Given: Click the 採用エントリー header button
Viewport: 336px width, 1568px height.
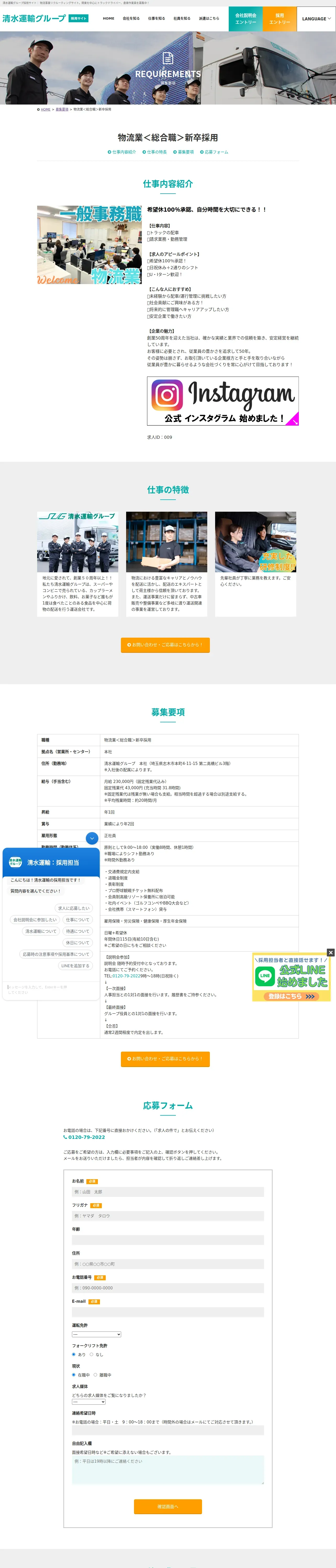Looking at the screenshot, I should [280, 19].
